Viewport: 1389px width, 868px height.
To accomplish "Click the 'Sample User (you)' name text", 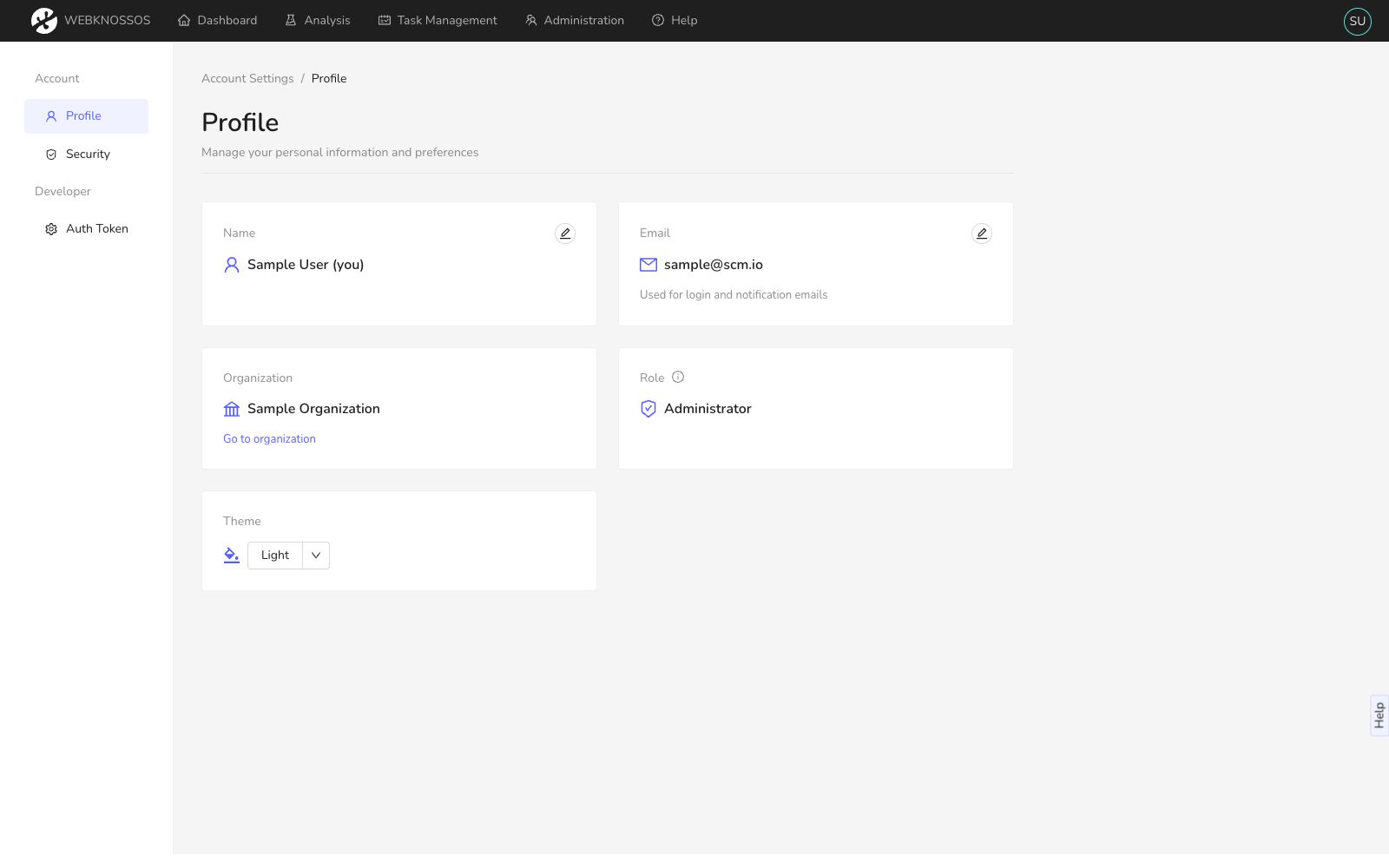I will (x=306, y=265).
